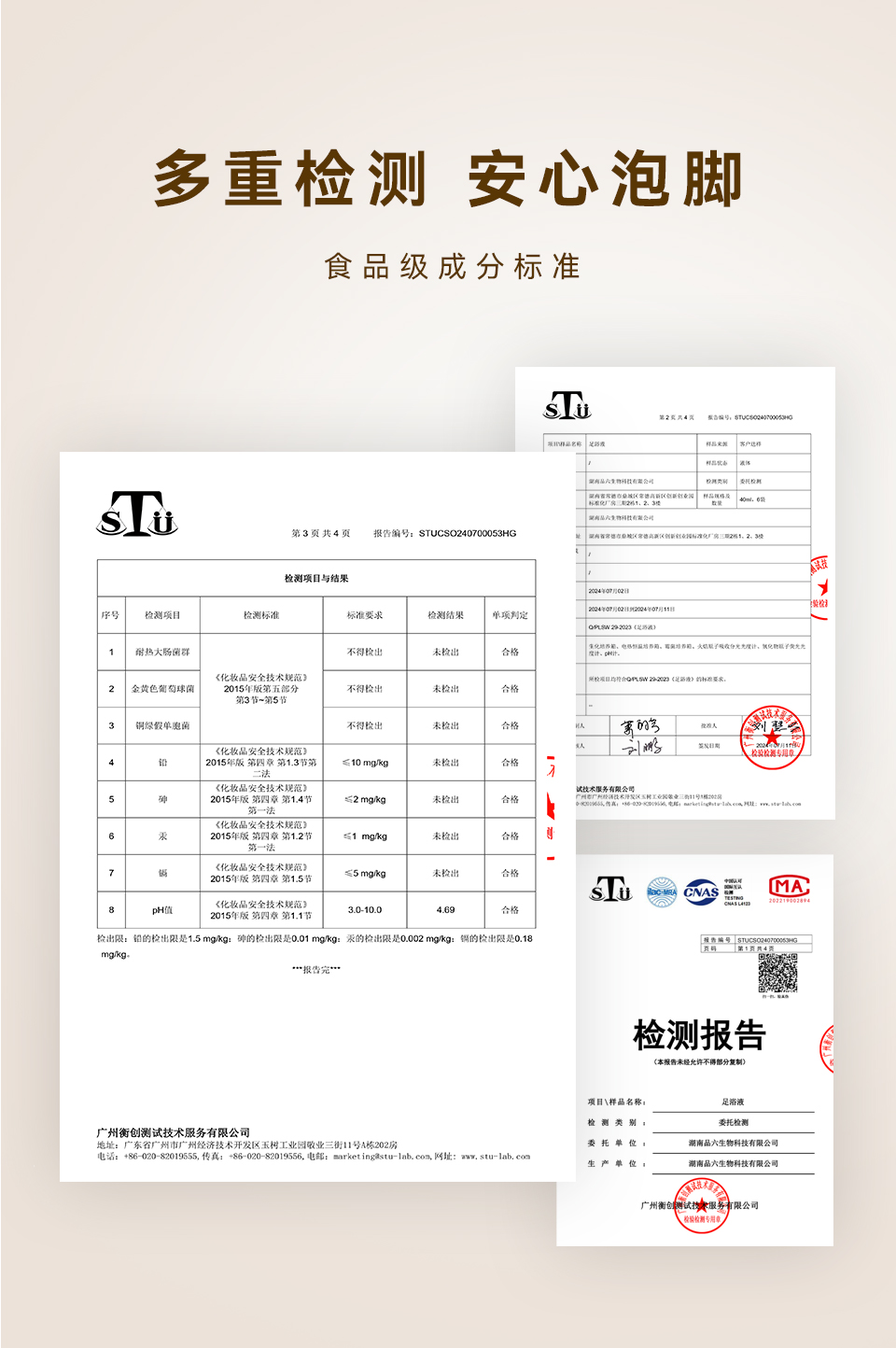Image resolution: width=896 pixels, height=1348 pixels.
Task: Click the company name 广州衡创测试技术服务有限公司 on page 3
Action: 174,1132
